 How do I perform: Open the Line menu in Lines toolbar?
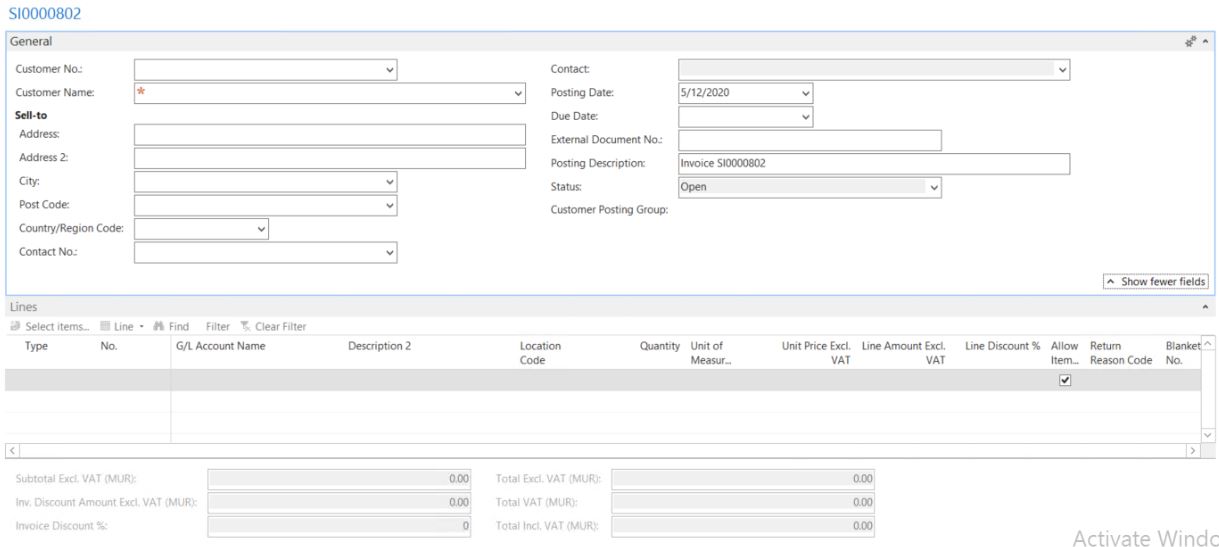tap(122, 326)
